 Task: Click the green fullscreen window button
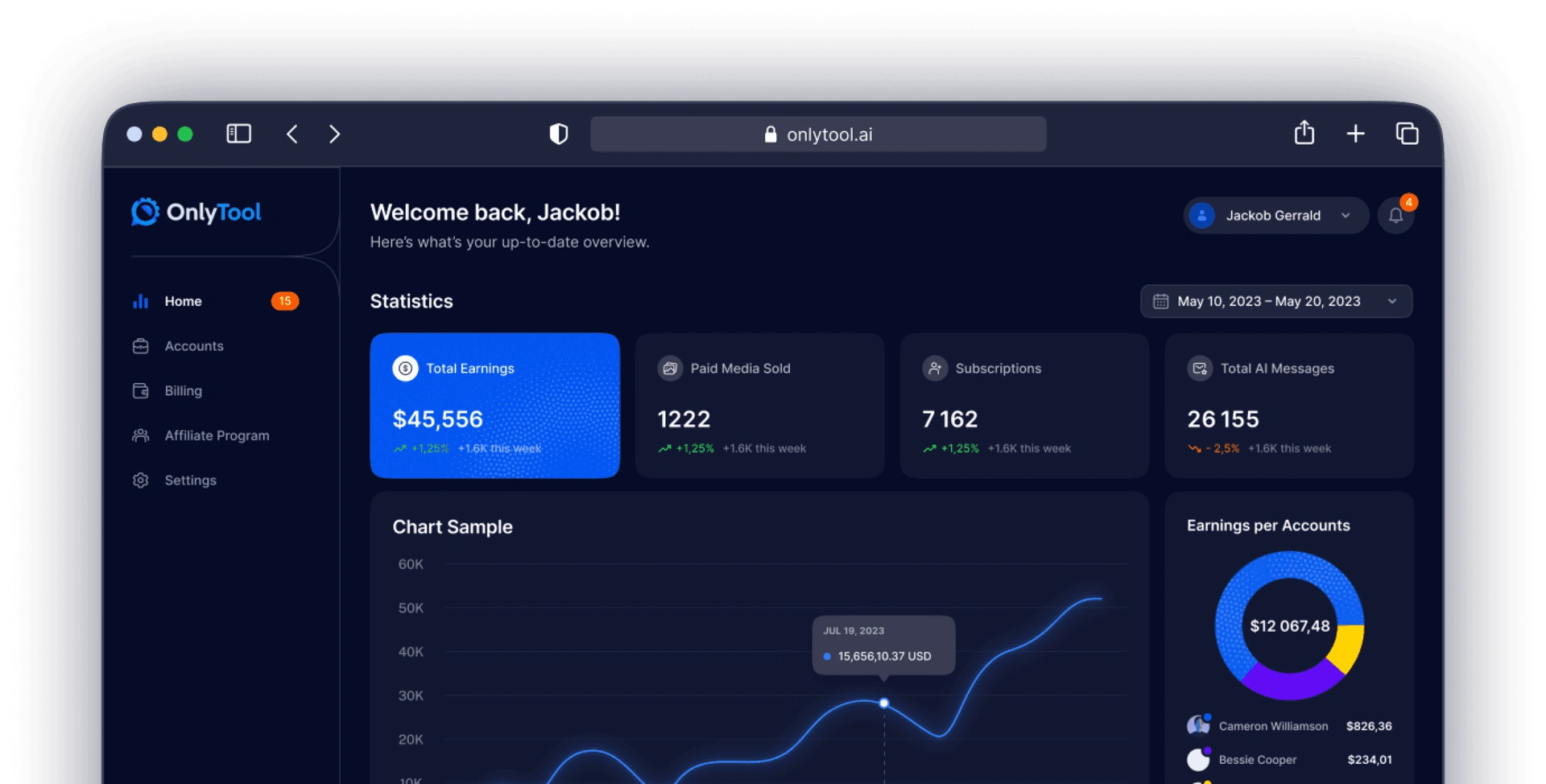pyautogui.click(x=185, y=134)
